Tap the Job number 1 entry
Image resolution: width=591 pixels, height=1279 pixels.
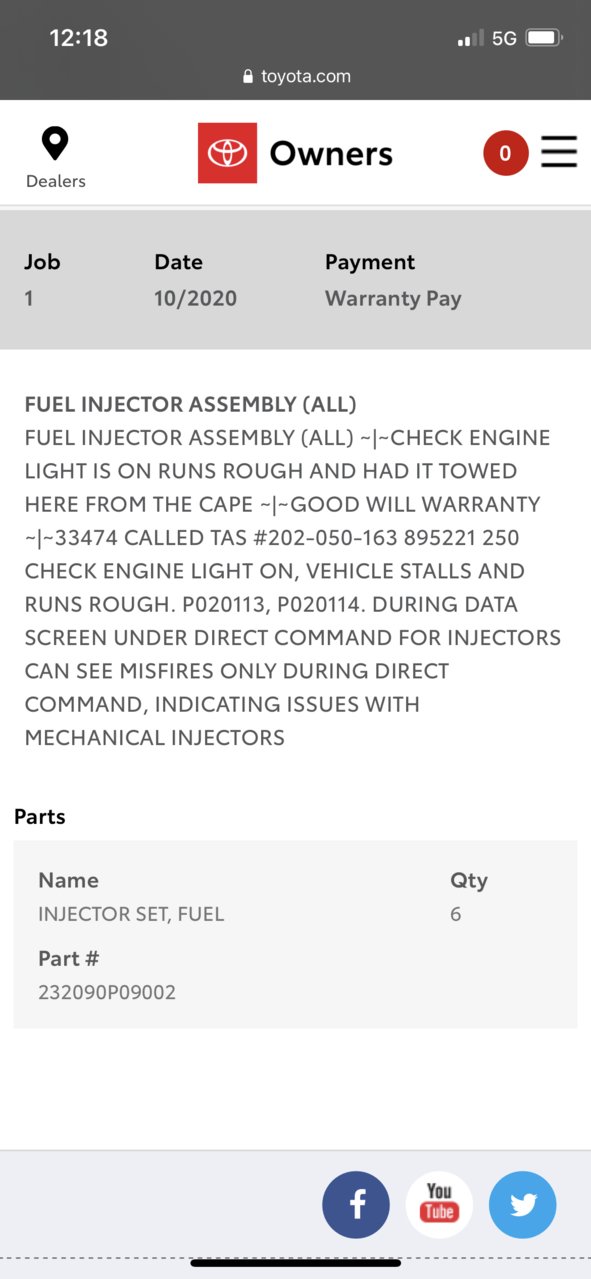point(29,298)
